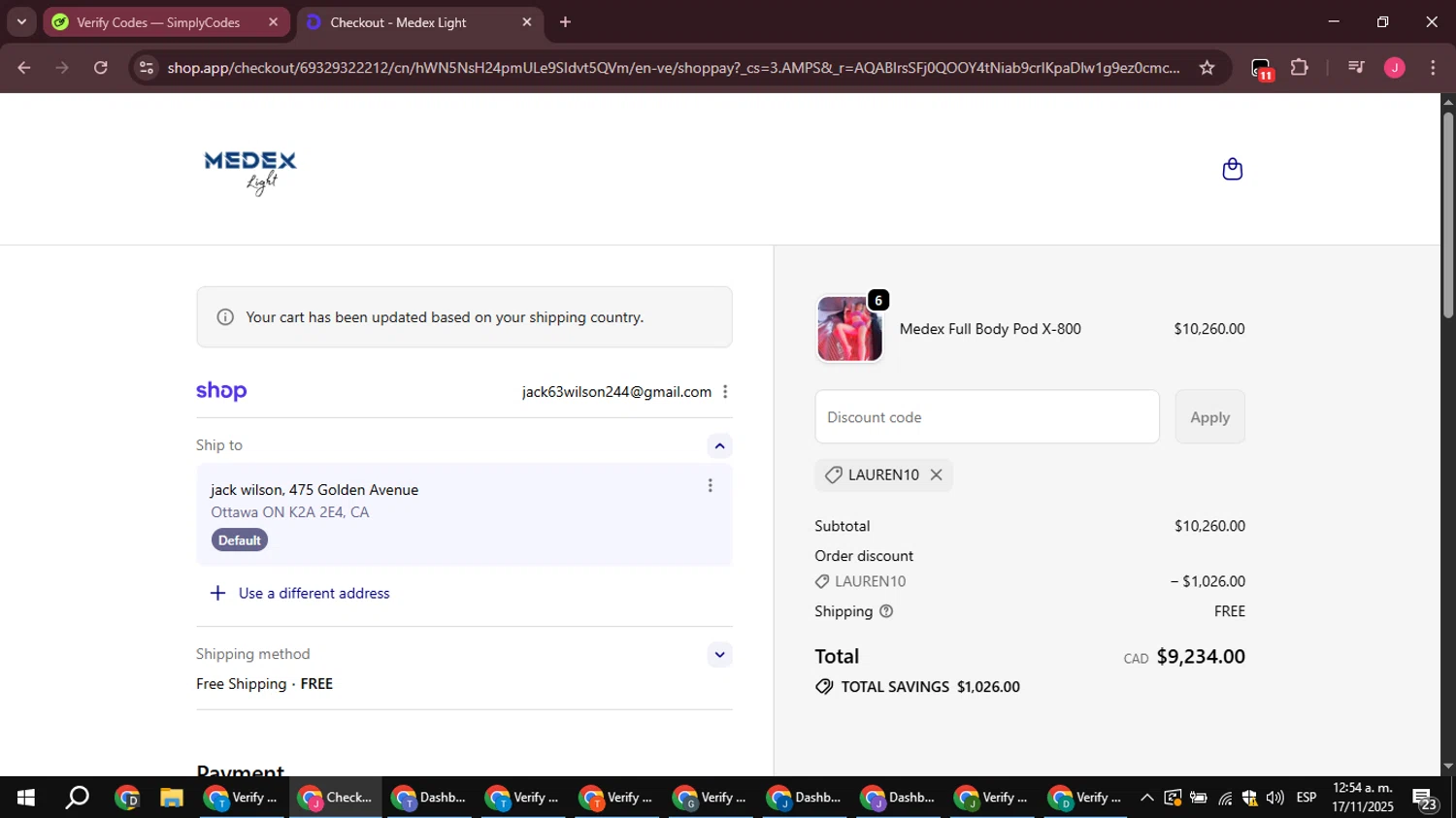Switch to the Verify Codes — SimplyCodes tab
The height and width of the screenshot is (818, 1456).
tap(167, 22)
